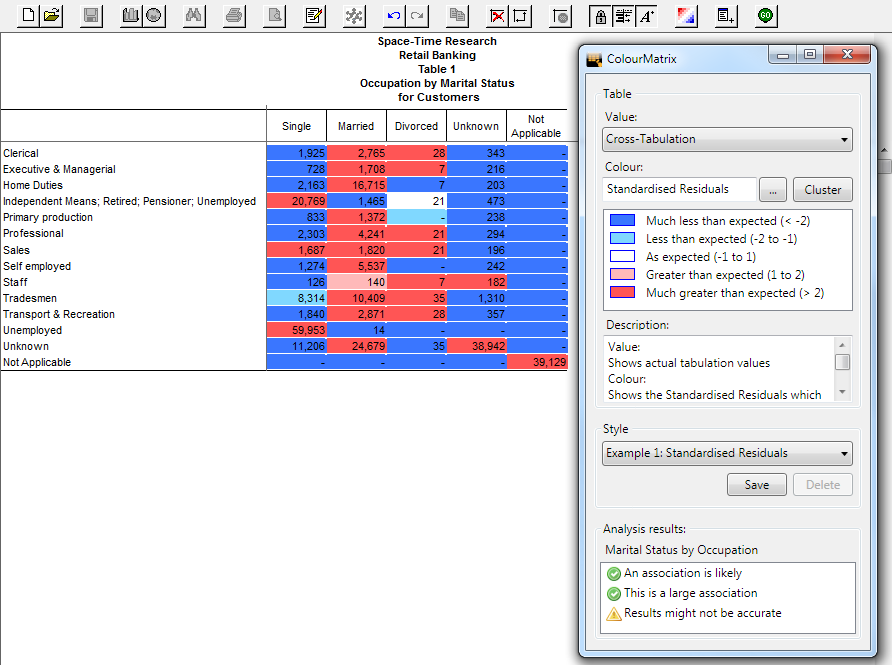Click the red 'Much greater than expected' swatch
The width and height of the screenshot is (892, 665).
(x=624, y=293)
